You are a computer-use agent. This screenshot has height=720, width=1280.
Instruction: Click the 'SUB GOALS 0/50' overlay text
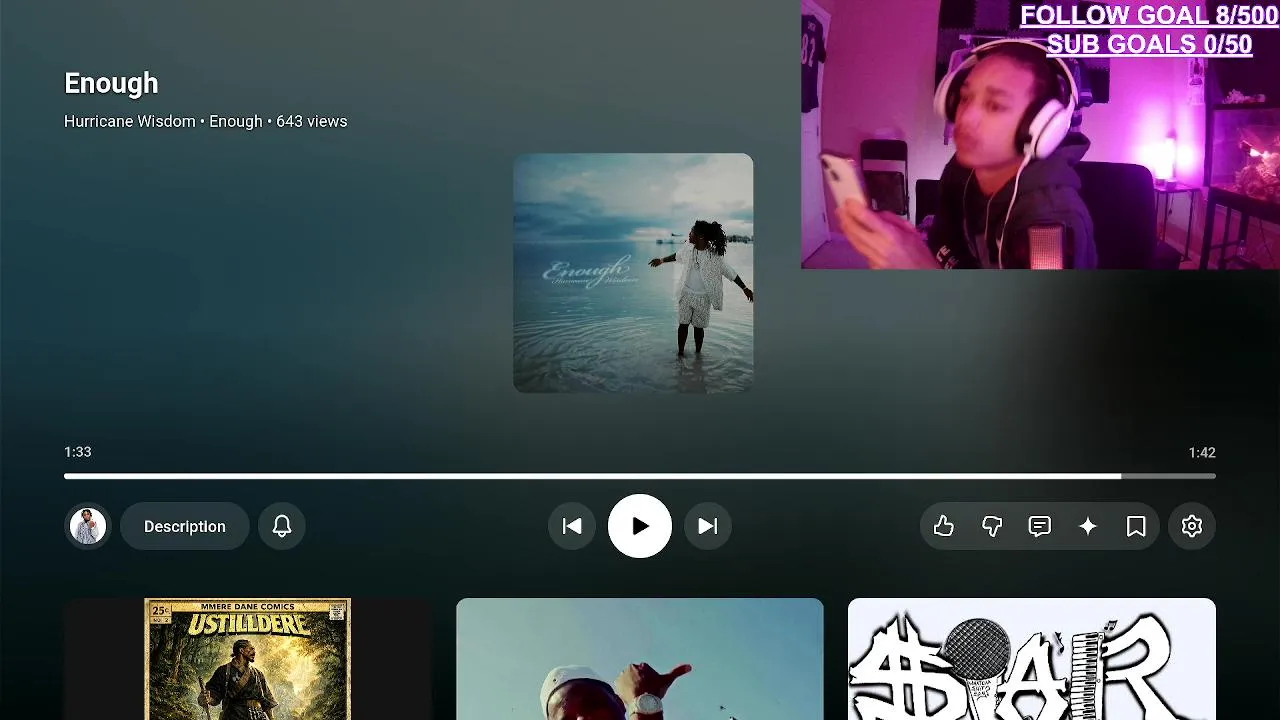[x=1149, y=44]
